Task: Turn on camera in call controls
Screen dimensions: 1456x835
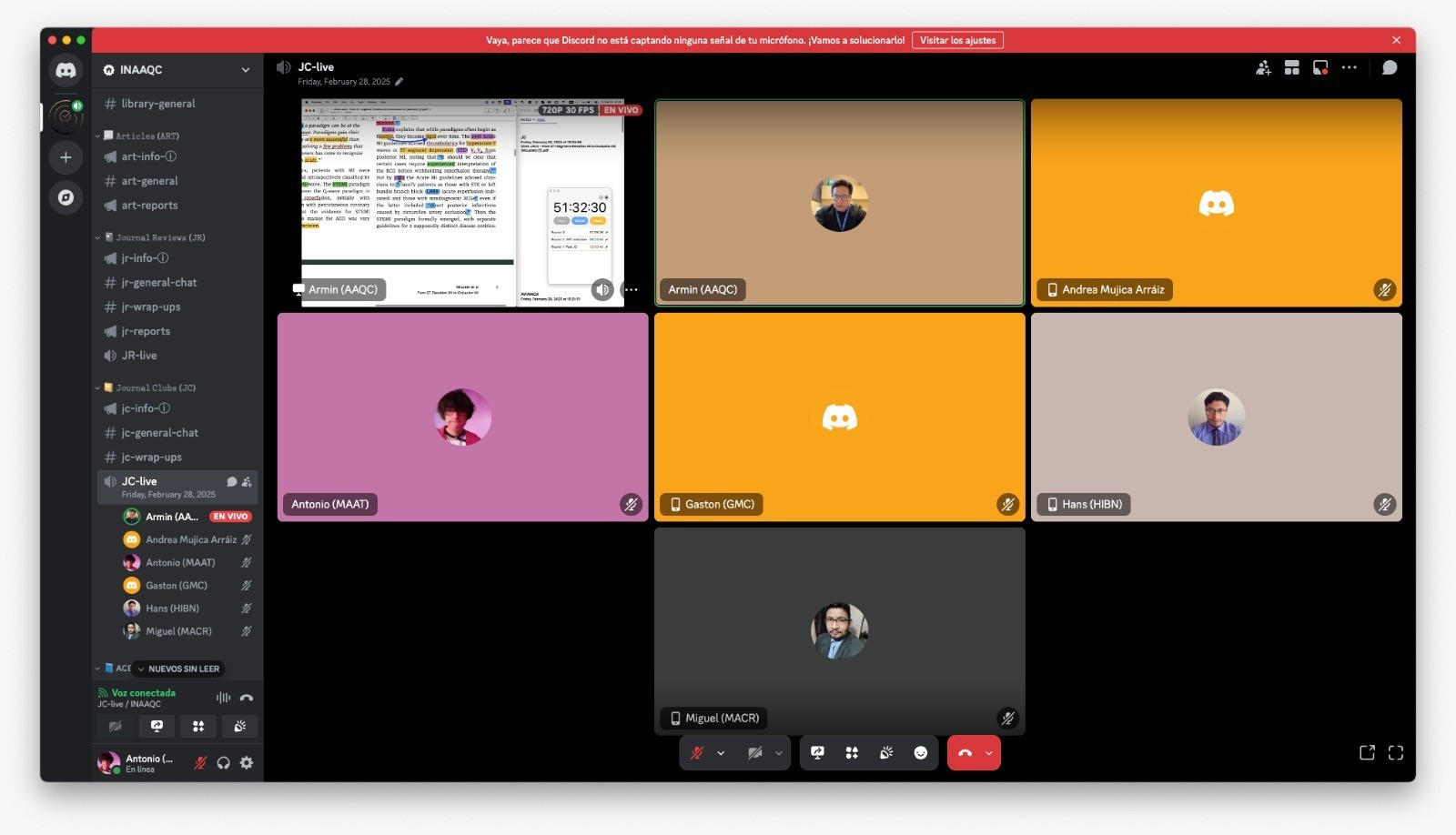Action: (754, 753)
